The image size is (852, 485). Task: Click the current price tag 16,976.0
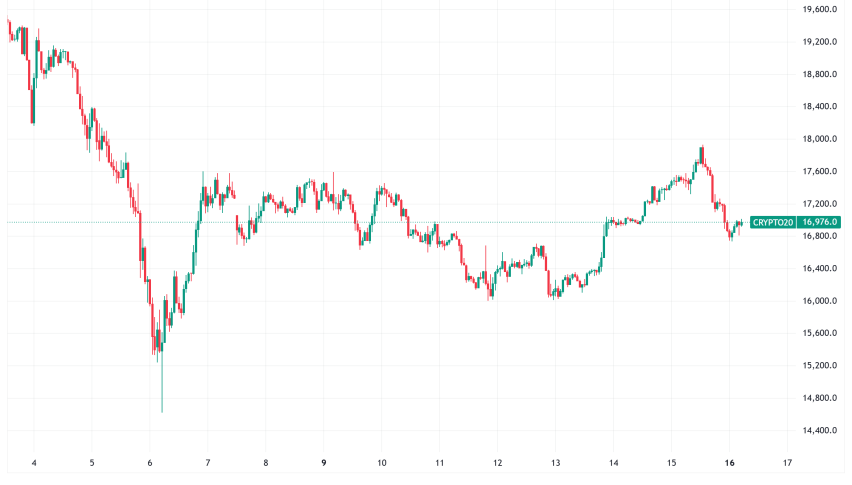[821, 222]
